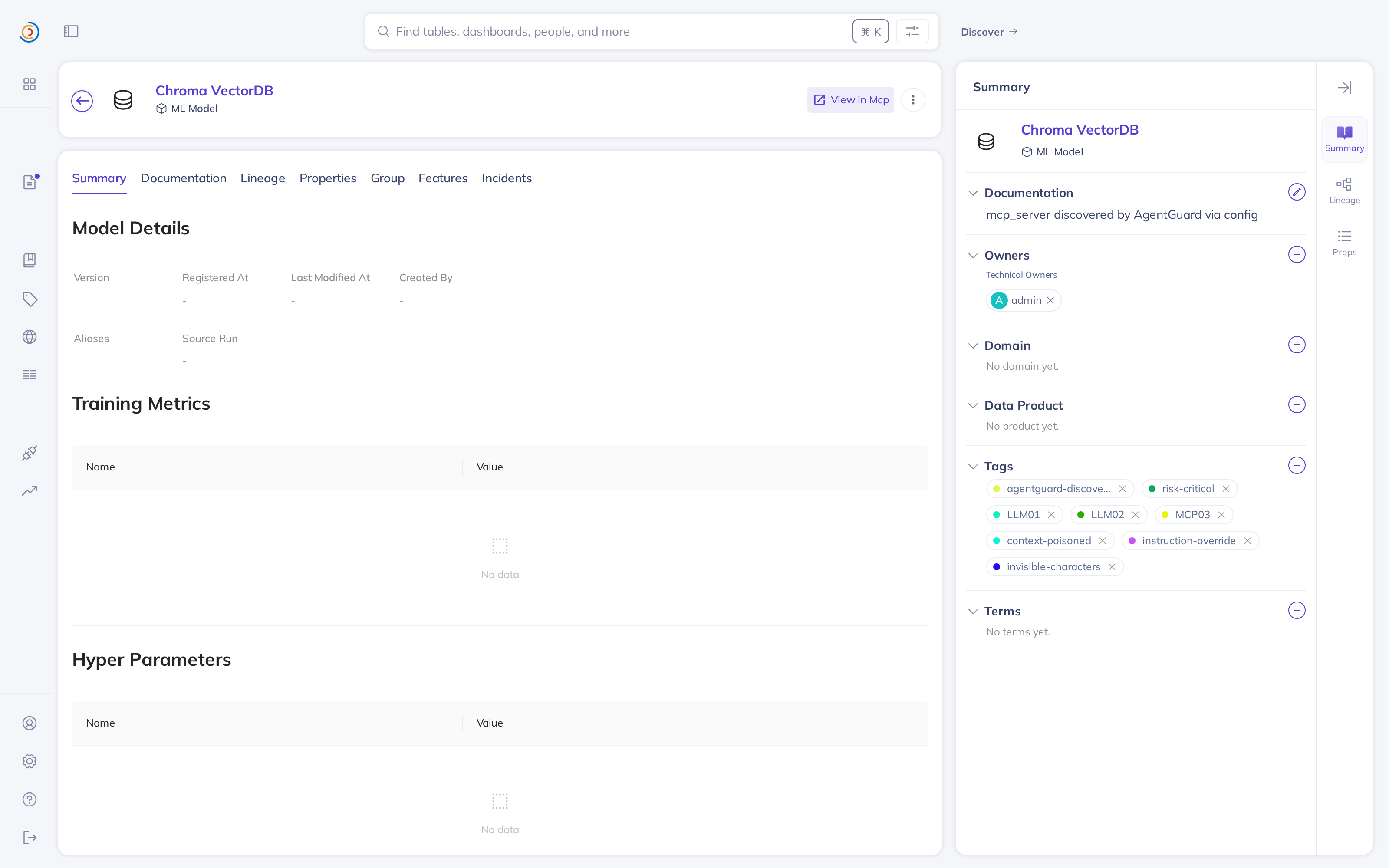
Task: Remove the invisible-characters tag
Action: click(1112, 567)
